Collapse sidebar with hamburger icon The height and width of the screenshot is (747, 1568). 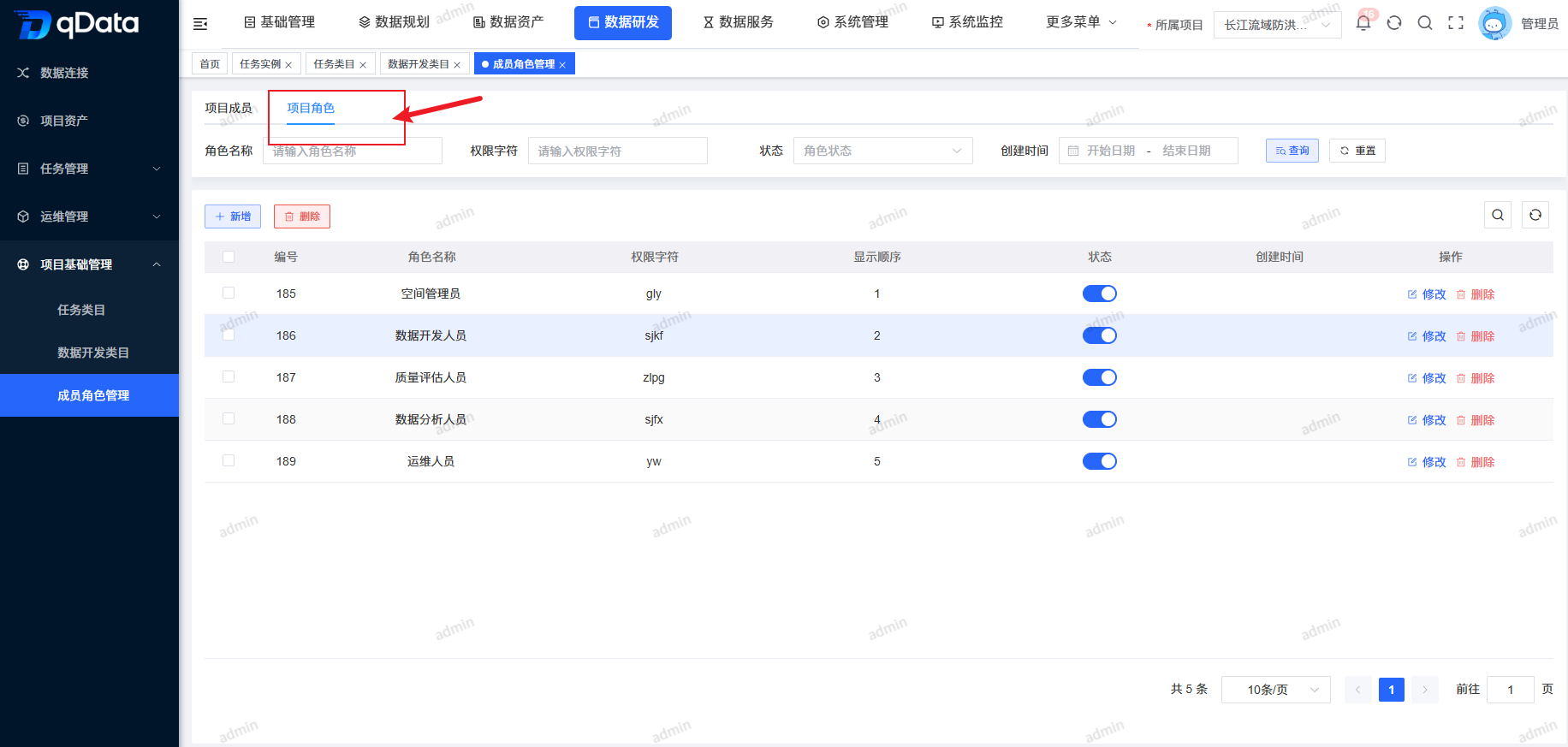[200, 24]
